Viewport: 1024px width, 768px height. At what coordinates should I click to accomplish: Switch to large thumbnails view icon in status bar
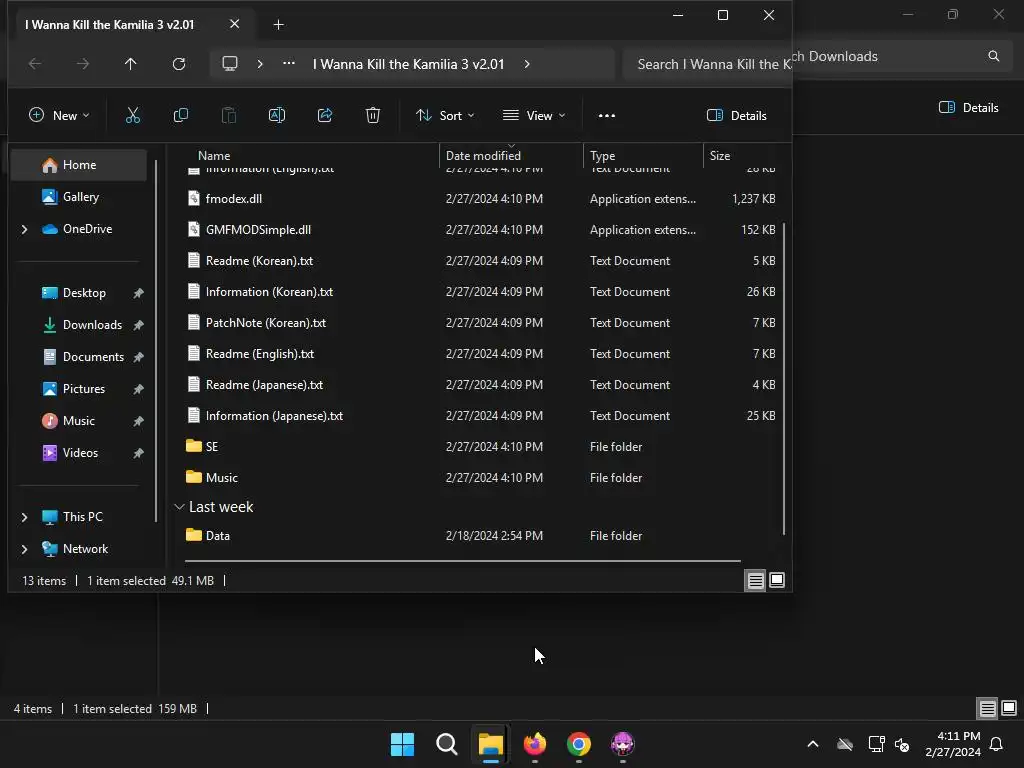[776, 580]
